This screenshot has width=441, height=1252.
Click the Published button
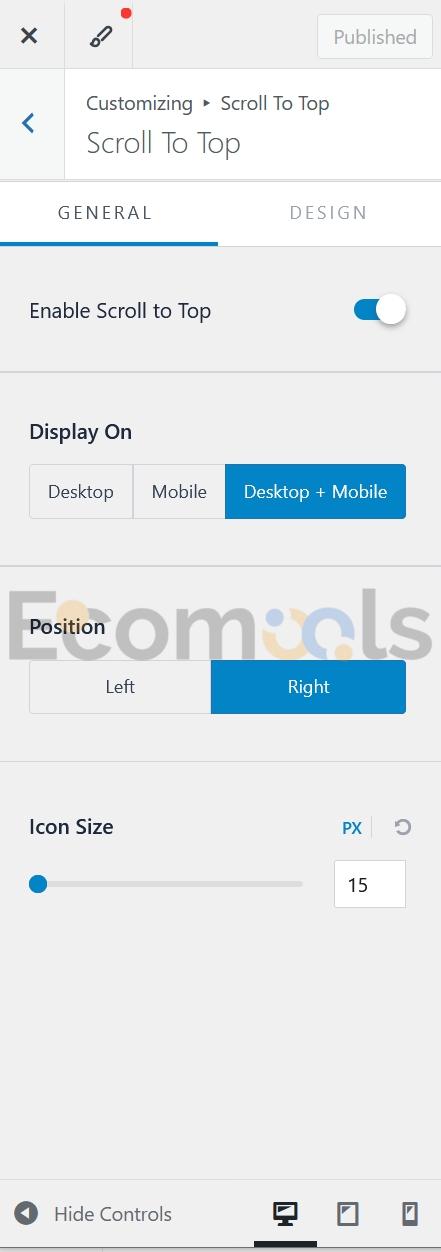(x=375, y=37)
